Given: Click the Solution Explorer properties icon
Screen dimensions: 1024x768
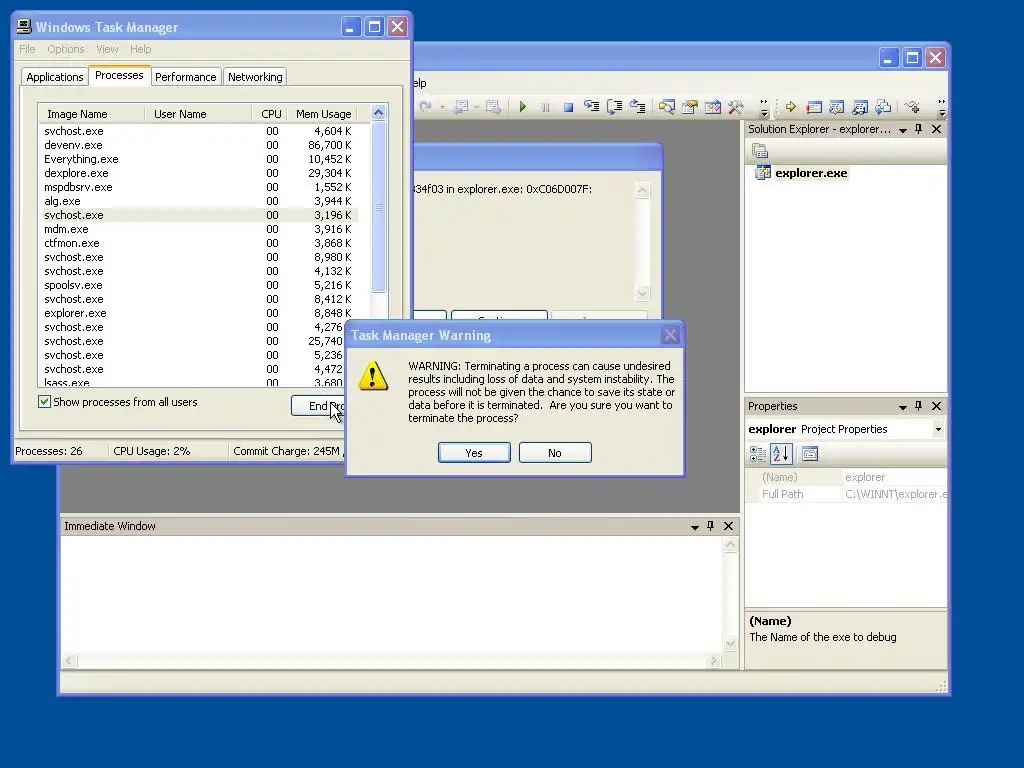Looking at the screenshot, I should pos(760,152).
